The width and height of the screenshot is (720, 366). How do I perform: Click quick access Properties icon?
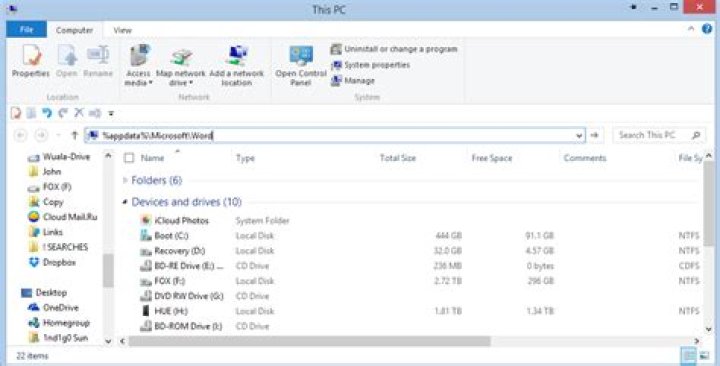tap(16, 113)
